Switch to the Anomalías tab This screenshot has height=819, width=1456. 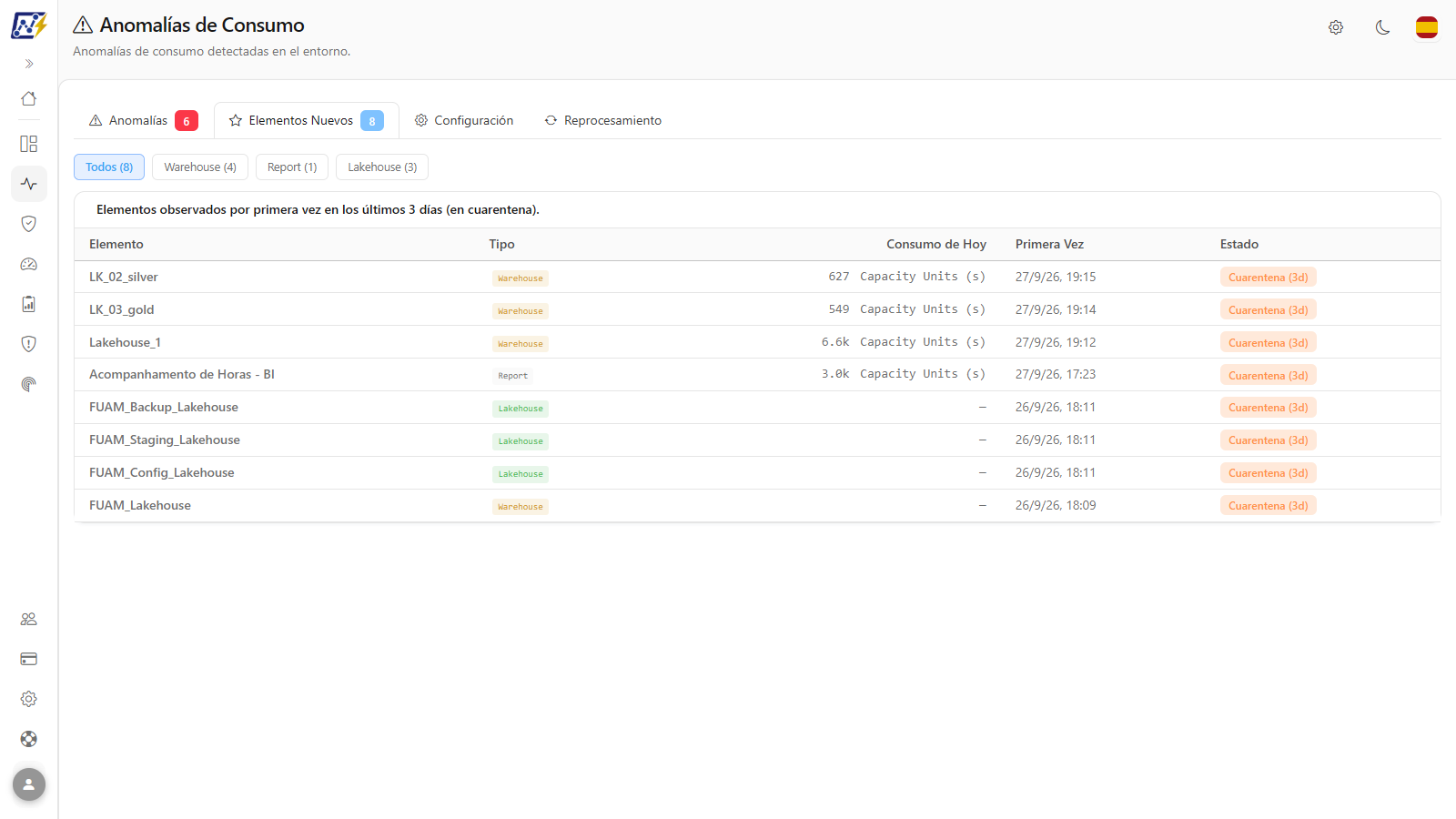143,120
